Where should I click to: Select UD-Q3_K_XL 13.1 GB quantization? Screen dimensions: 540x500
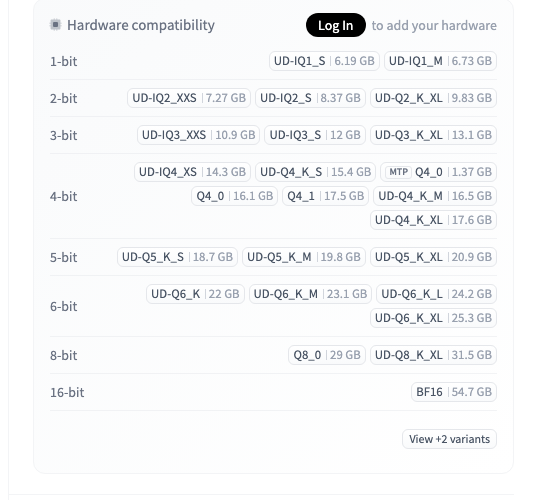pos(433,135)
